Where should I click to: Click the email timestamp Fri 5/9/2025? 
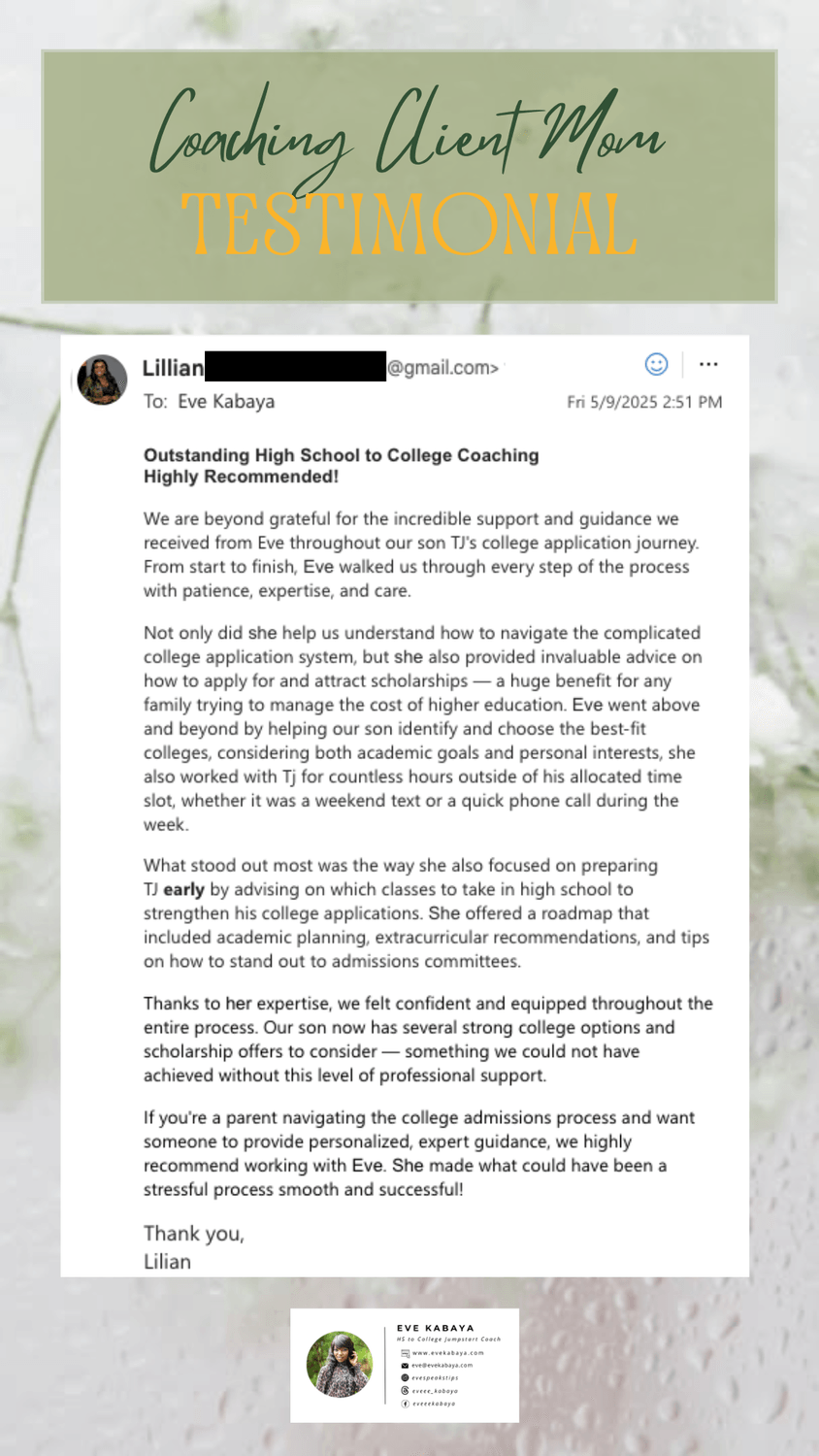(x=644, y=401)
